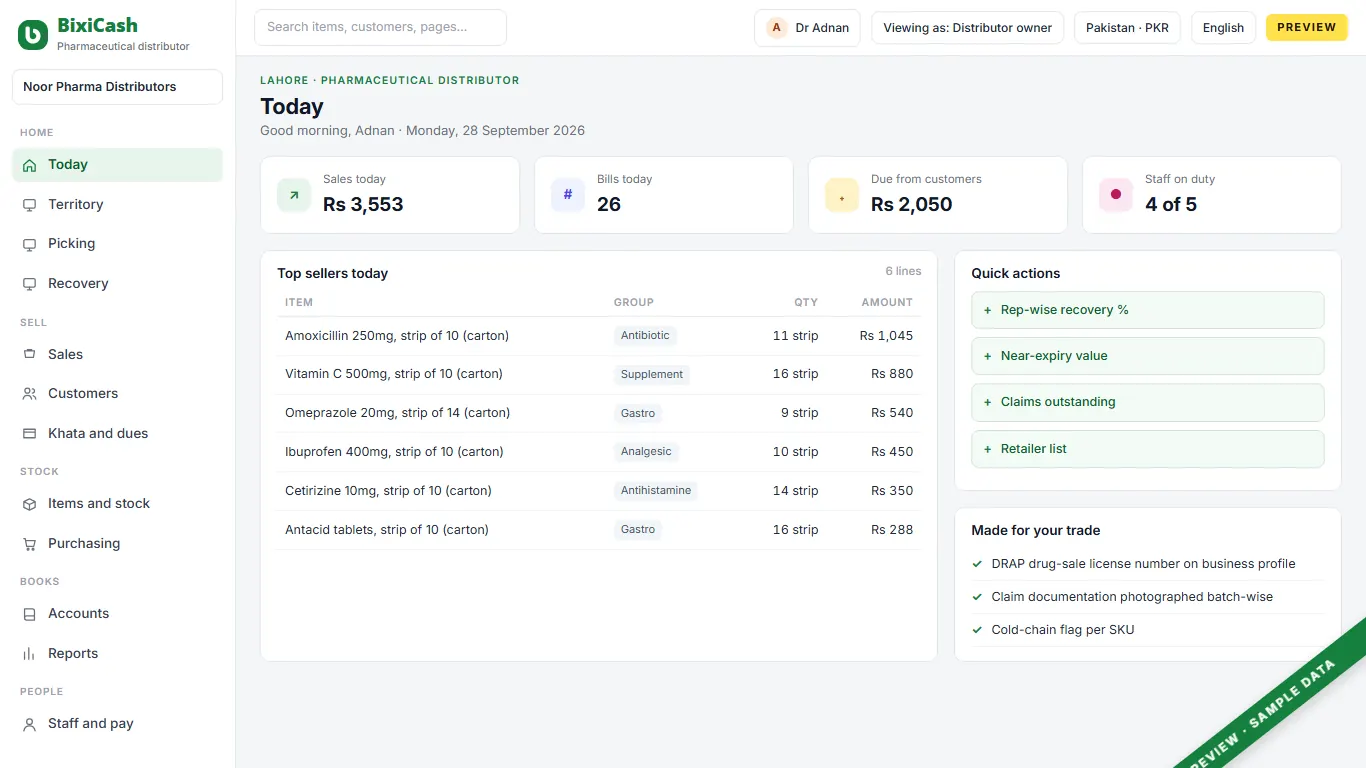Click the Rep-wise recovery % quick action

click(x=1148, y=310)
